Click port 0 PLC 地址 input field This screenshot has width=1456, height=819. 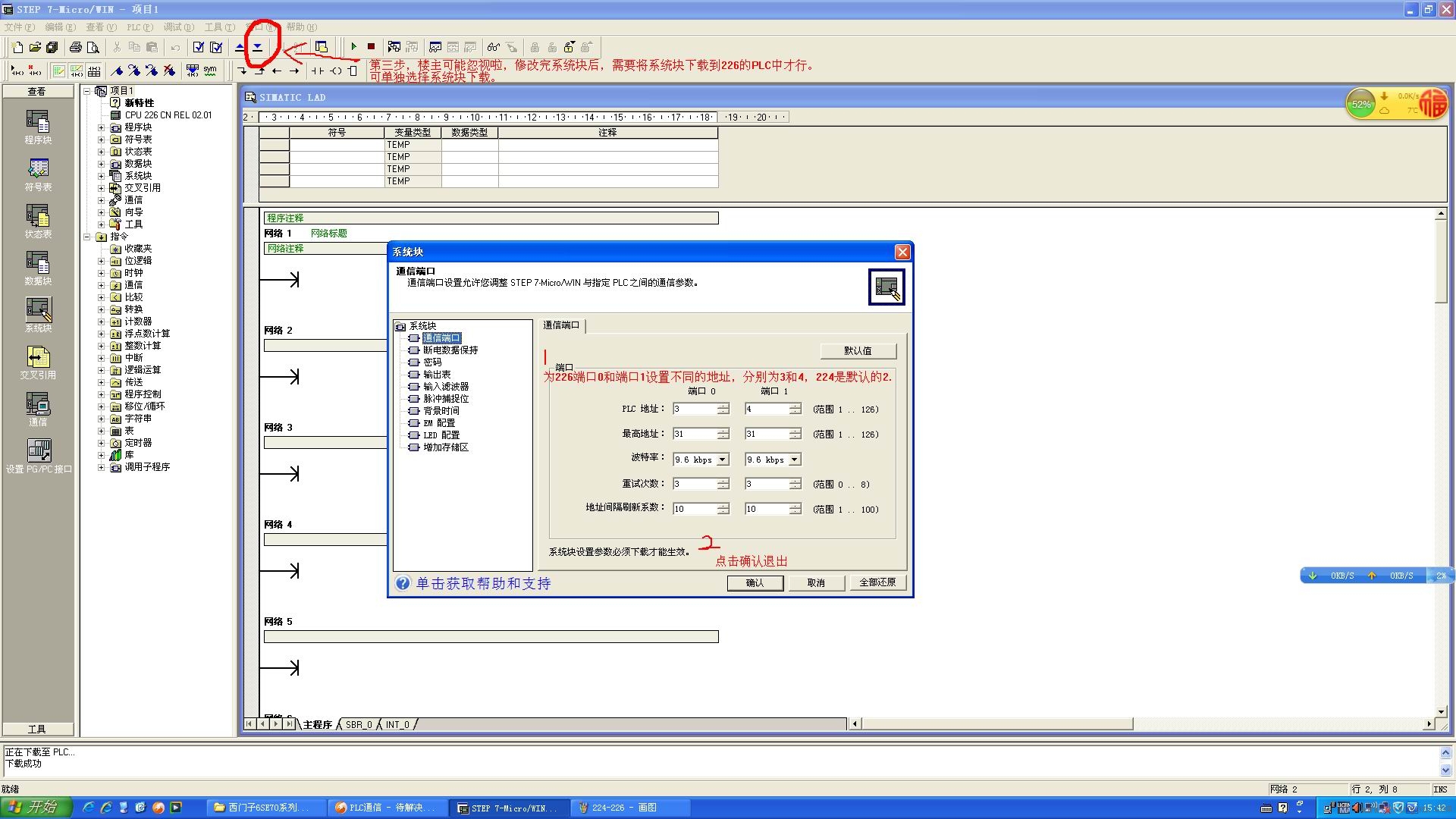point(694,409)
